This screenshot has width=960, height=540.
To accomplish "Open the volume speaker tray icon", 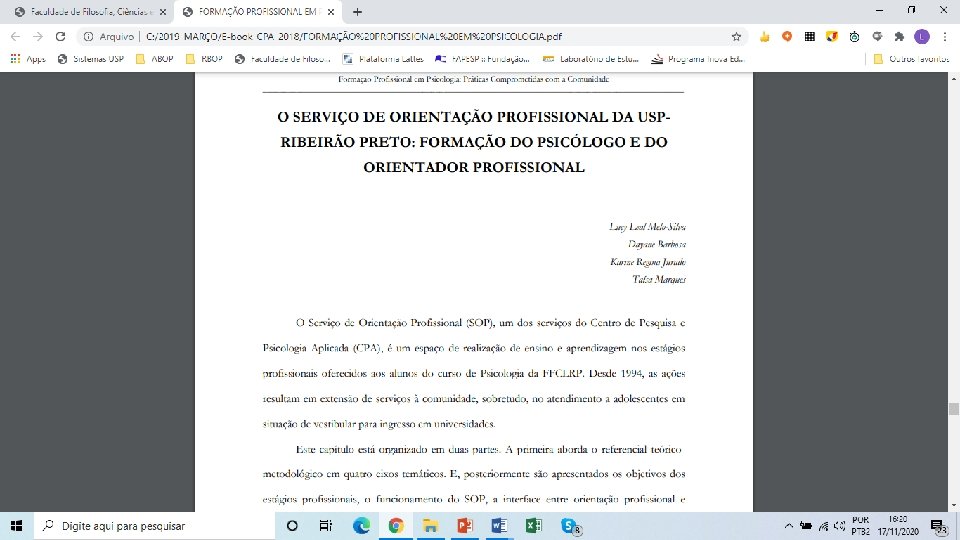I will (839, 526).
